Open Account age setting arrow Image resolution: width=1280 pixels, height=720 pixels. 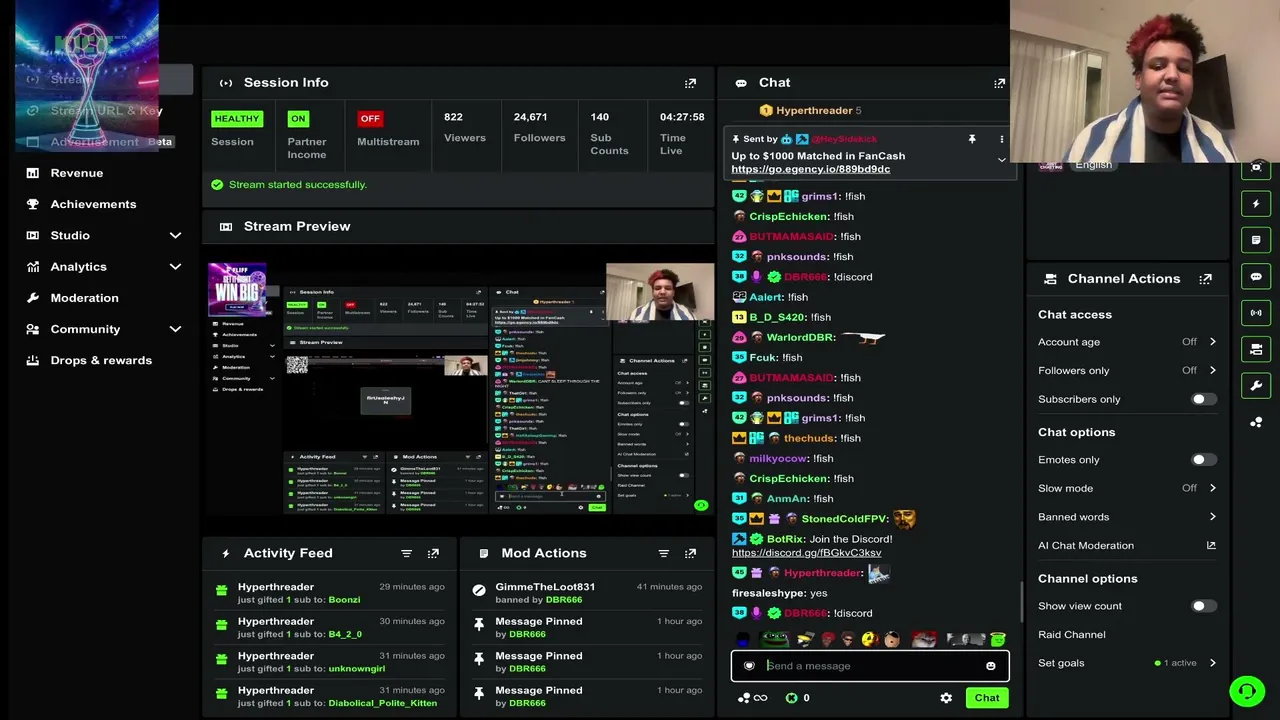[x=1212, y=342]
